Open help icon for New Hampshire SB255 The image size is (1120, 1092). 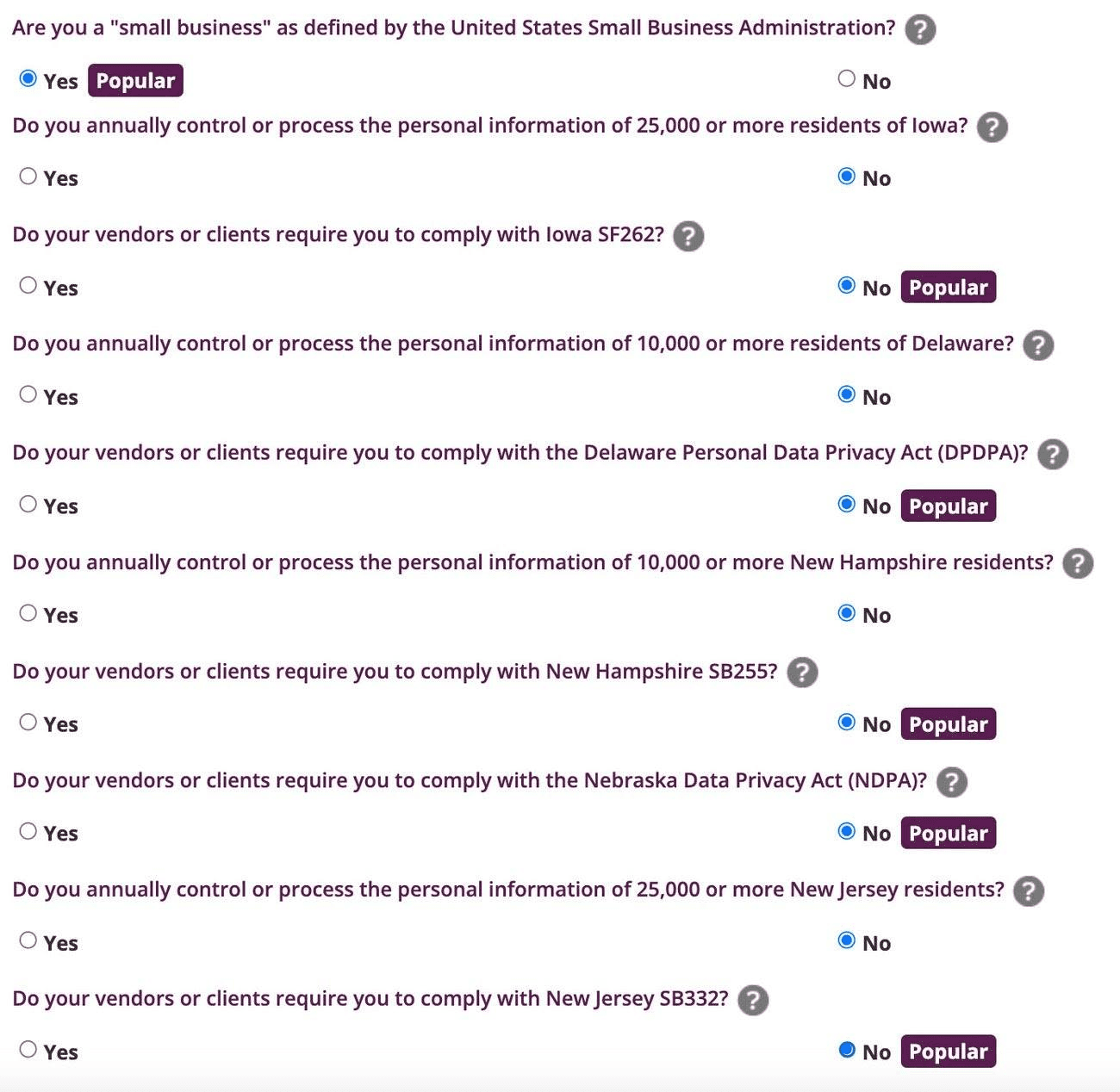pos(802,673)
